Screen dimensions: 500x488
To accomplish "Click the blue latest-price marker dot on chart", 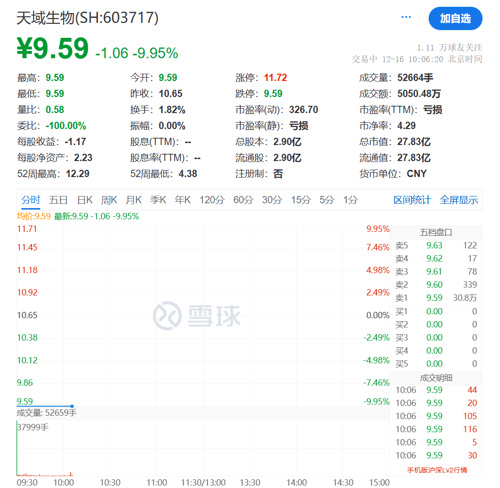I will click(72, 406).
